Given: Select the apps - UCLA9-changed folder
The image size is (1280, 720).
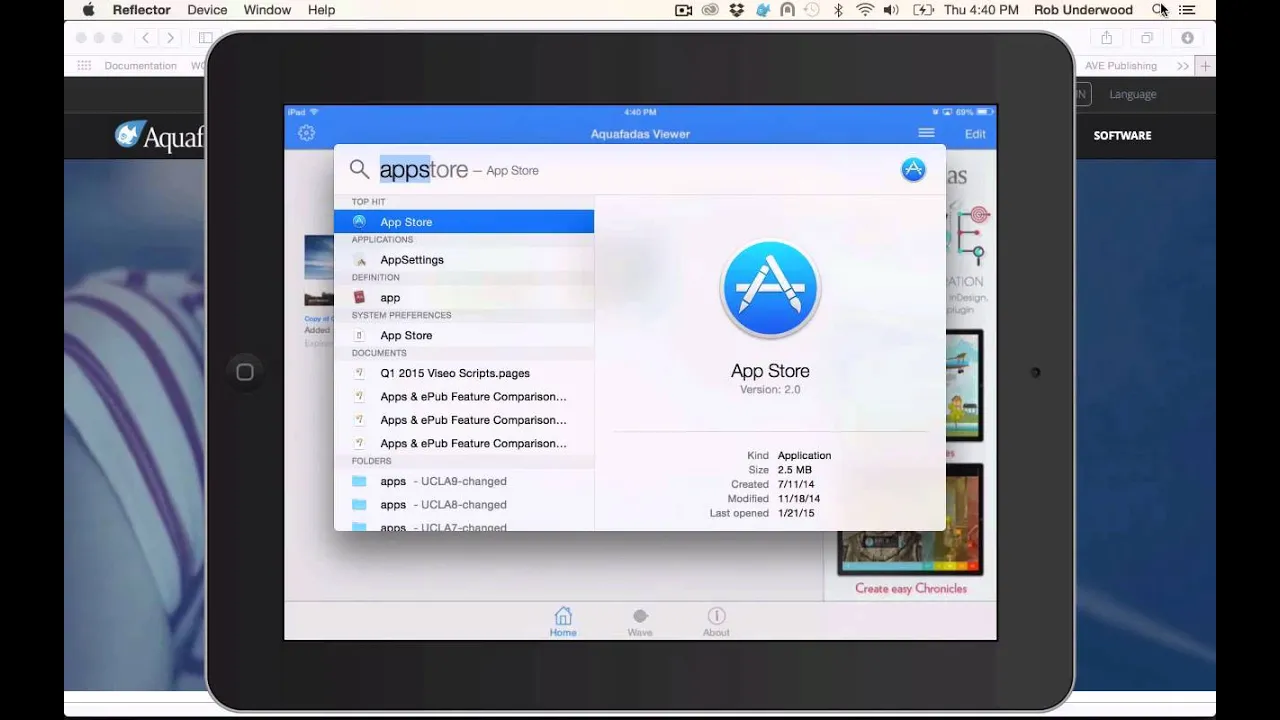Looking at the screenshot, I should [x=464, y=481].
